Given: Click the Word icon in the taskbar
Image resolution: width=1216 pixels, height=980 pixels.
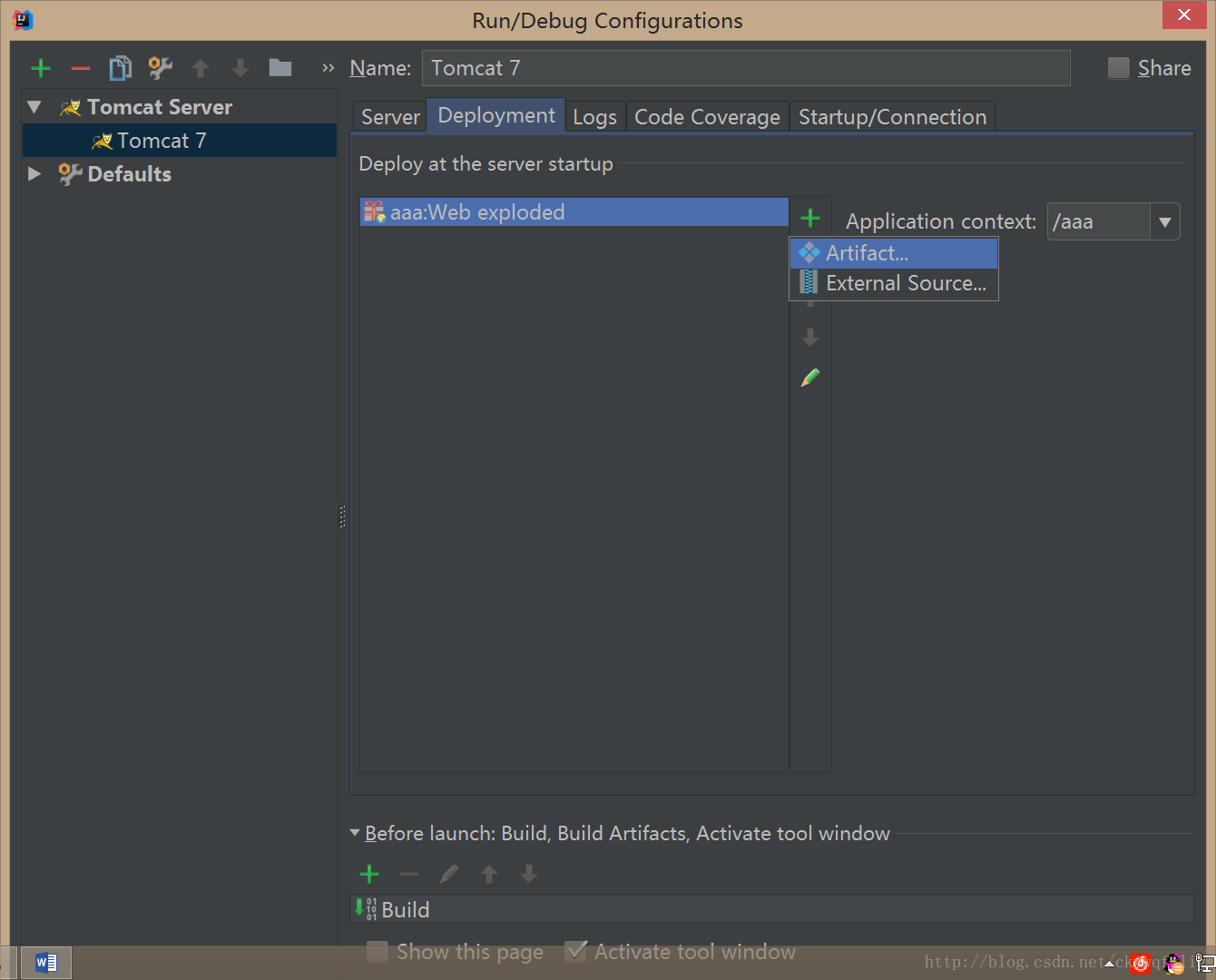Looking at the screenshot, I should coord(45,963).
